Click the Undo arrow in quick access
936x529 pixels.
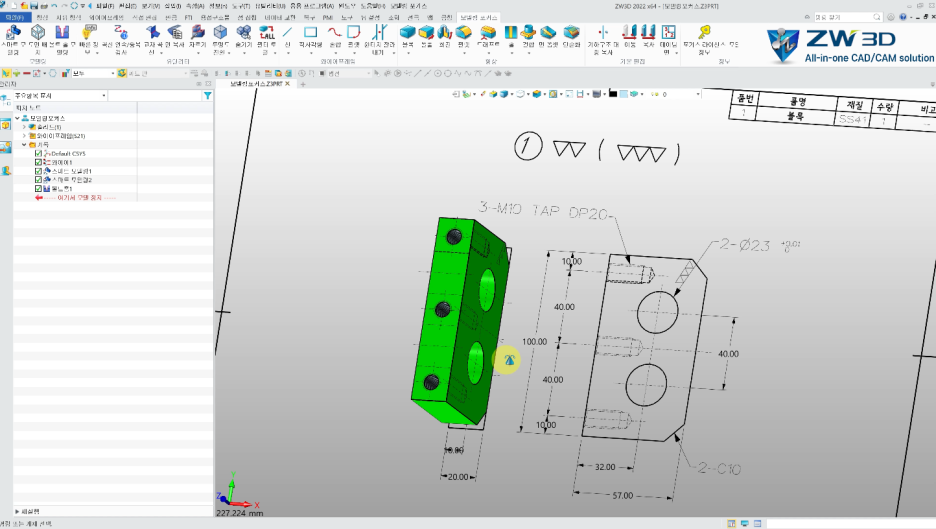tap(54, 5)
